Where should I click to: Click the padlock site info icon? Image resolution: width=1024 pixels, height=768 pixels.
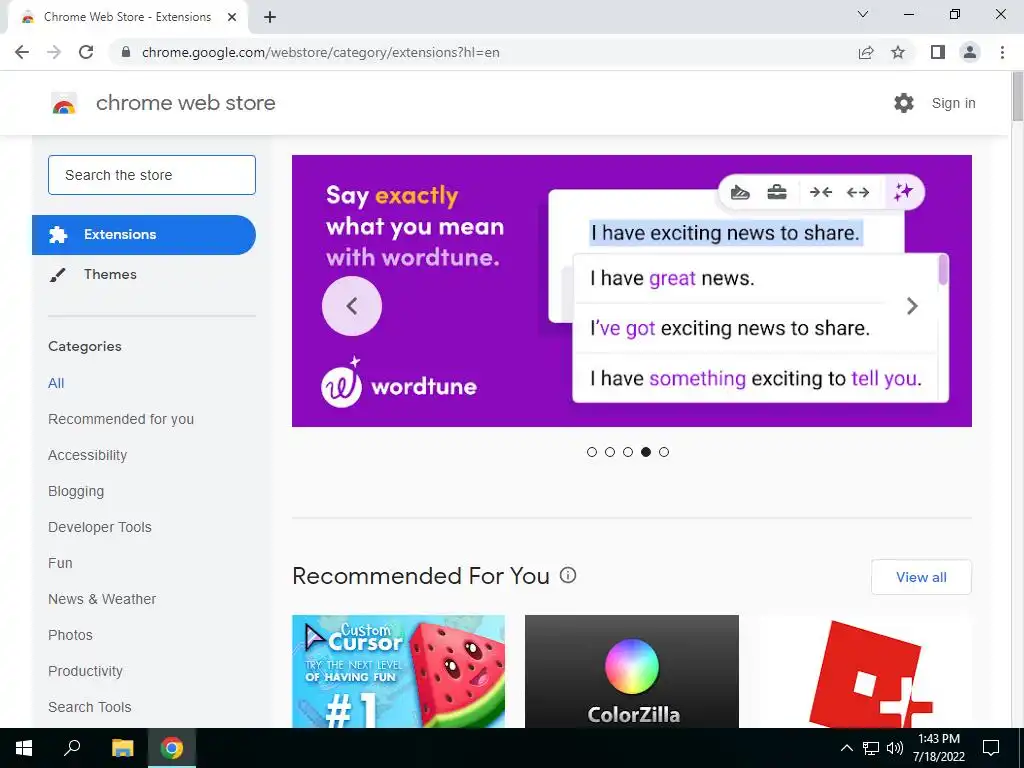click(127, 52)
